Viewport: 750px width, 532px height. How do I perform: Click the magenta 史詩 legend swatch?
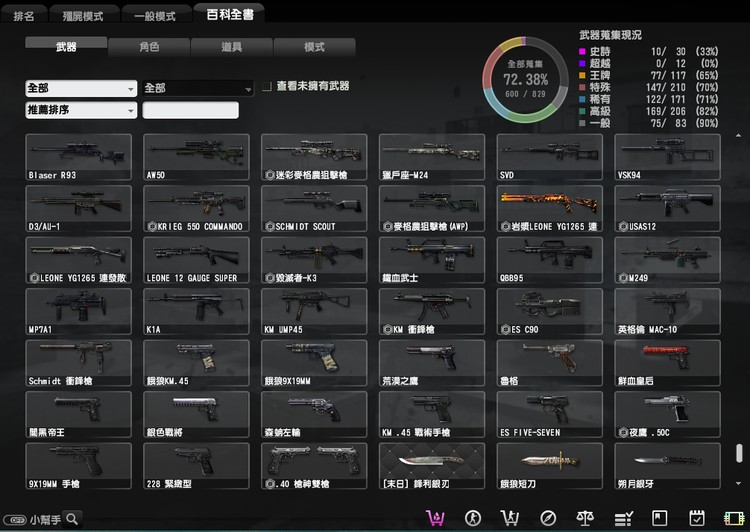(582, 51)
